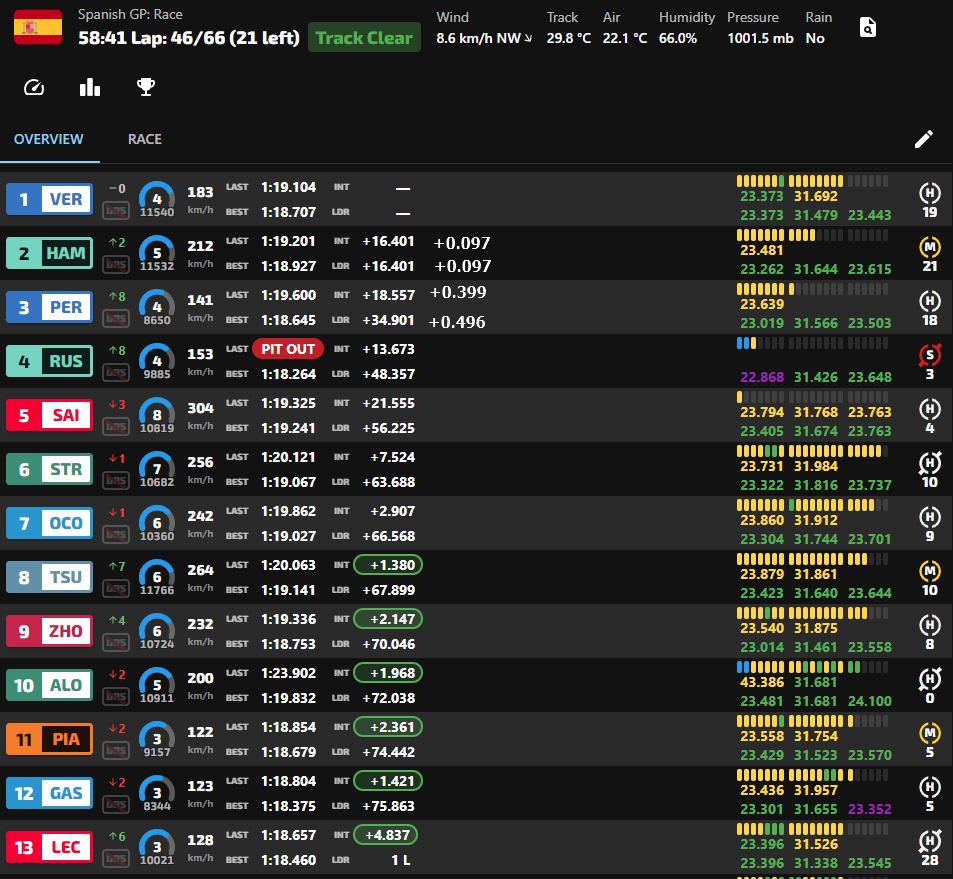Open statistics with the bar chart icon

pyautogui.click(x=89, y=88)
